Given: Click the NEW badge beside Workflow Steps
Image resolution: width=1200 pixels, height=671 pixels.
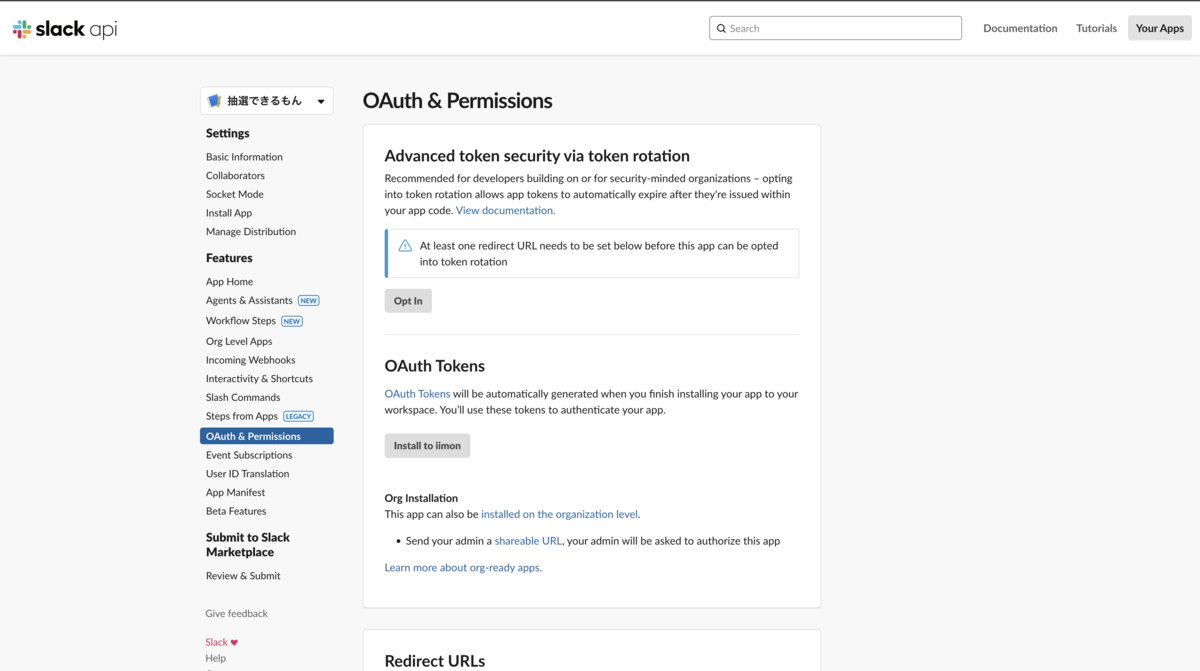Looking at the screenshot, I should (x=292, y=322).
